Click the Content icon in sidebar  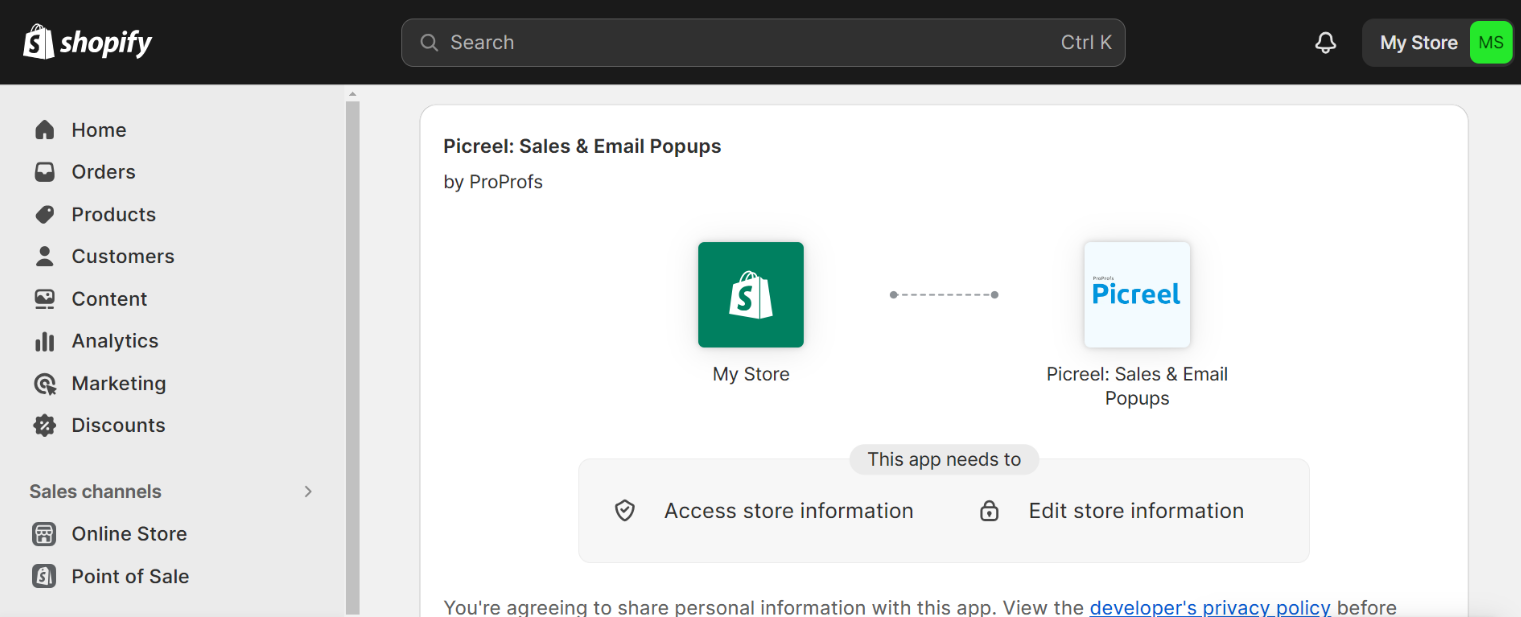point(44,299)
